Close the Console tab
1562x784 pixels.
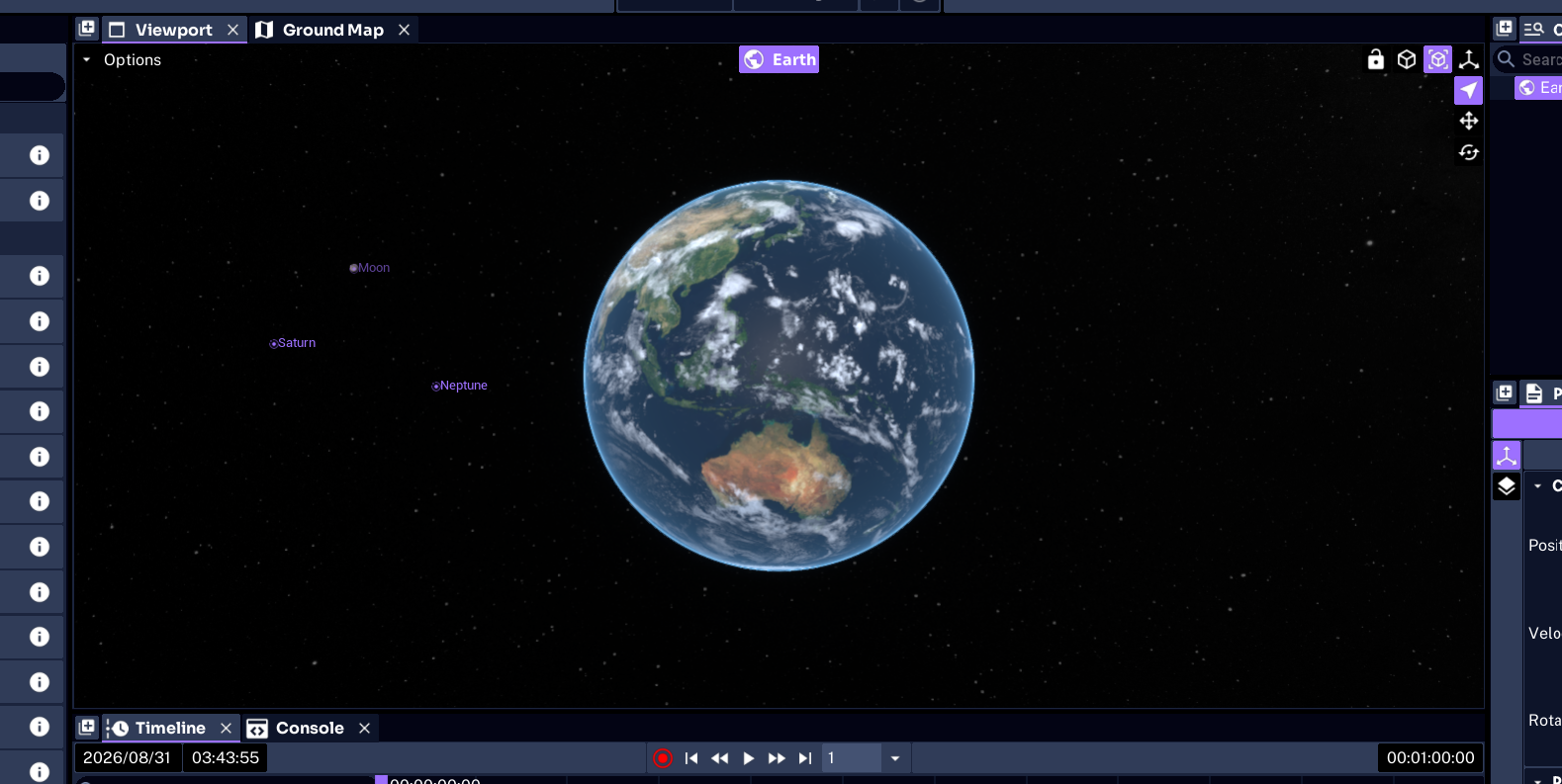click(x=364, y=728)
